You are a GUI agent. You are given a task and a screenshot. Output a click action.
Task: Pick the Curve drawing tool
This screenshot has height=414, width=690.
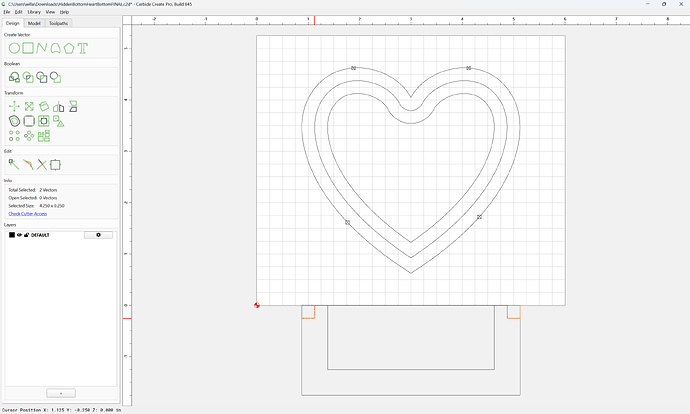pyautogui.click(x=55, y=48)
